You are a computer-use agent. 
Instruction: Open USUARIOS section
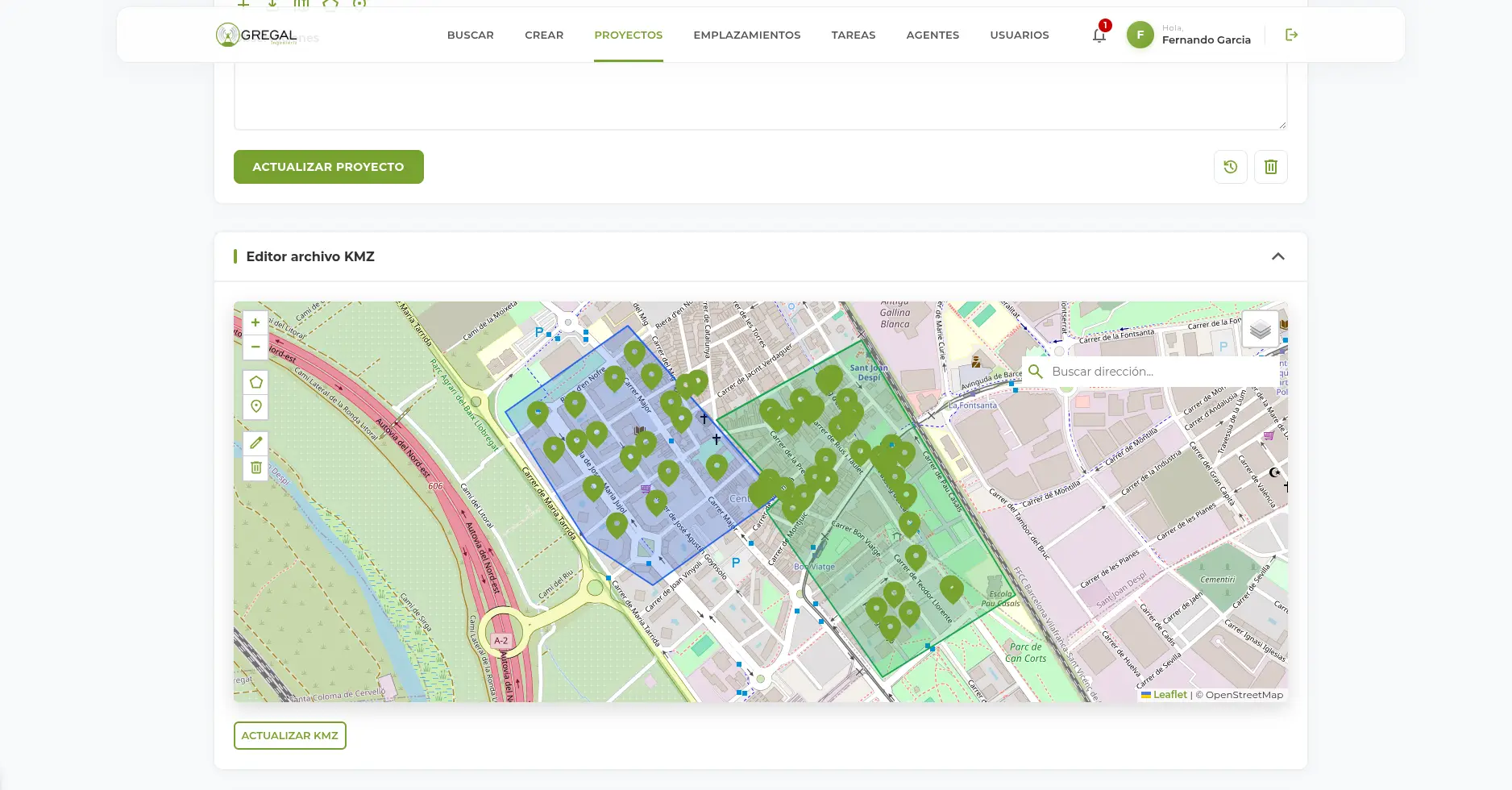click(1020, 35)
